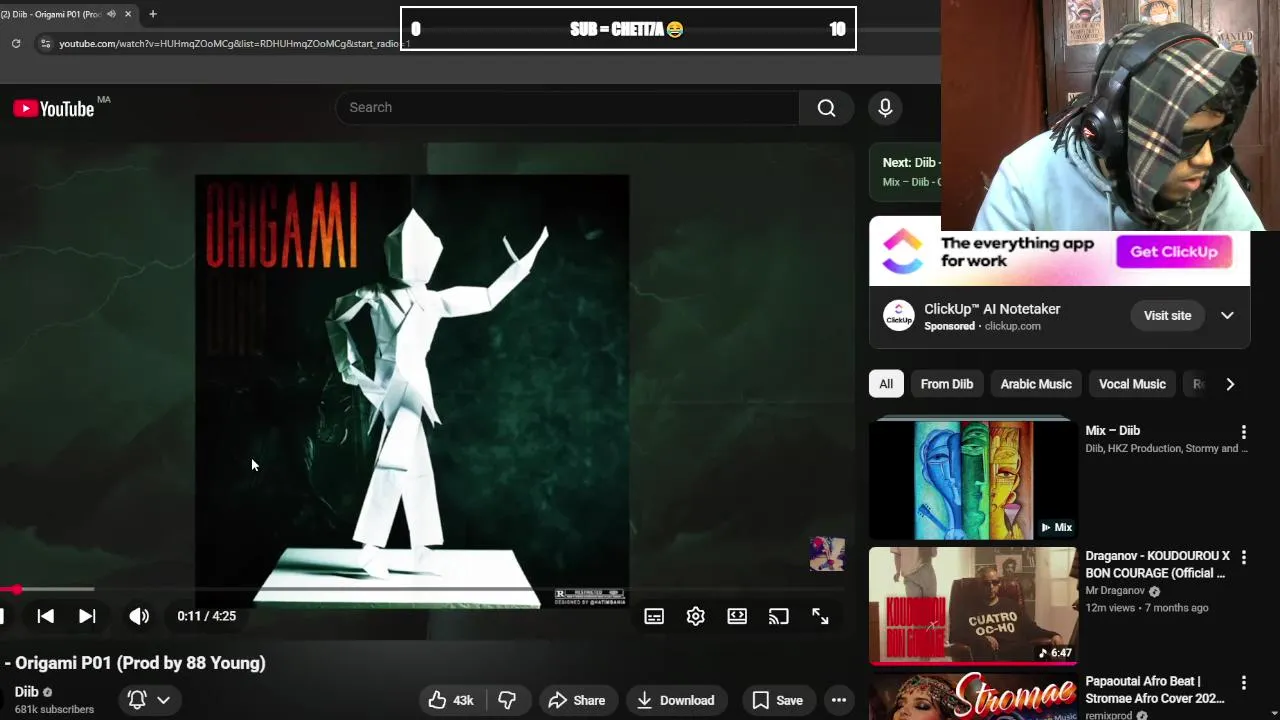Cast video with Play on TV icon
1280x720 pixels.
779,617
